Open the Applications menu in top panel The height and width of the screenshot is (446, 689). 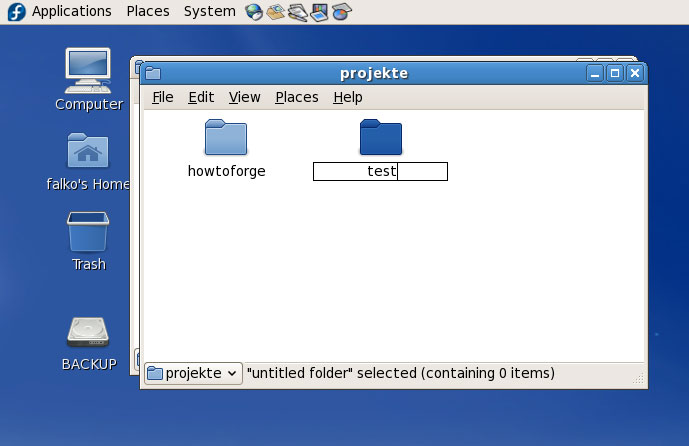click(72, 11)
